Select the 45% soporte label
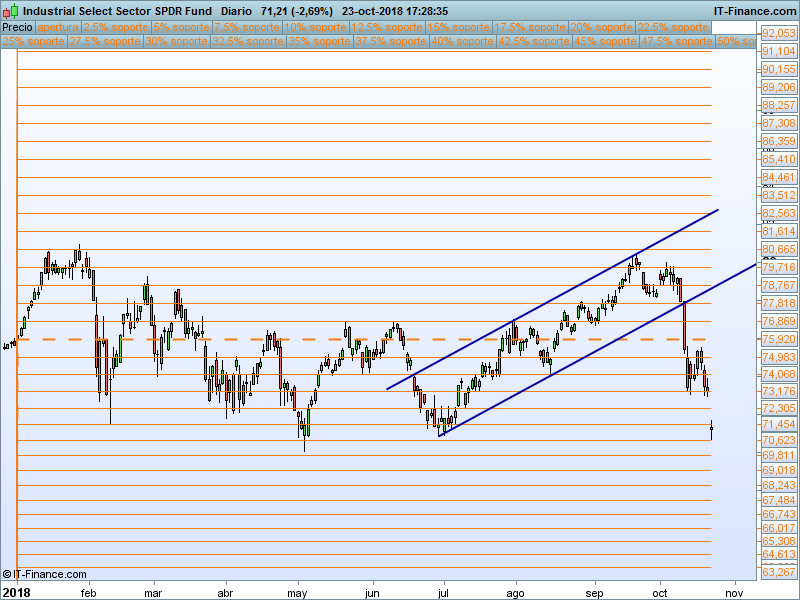This screenshot has width=800, height=600. (605, 41)
